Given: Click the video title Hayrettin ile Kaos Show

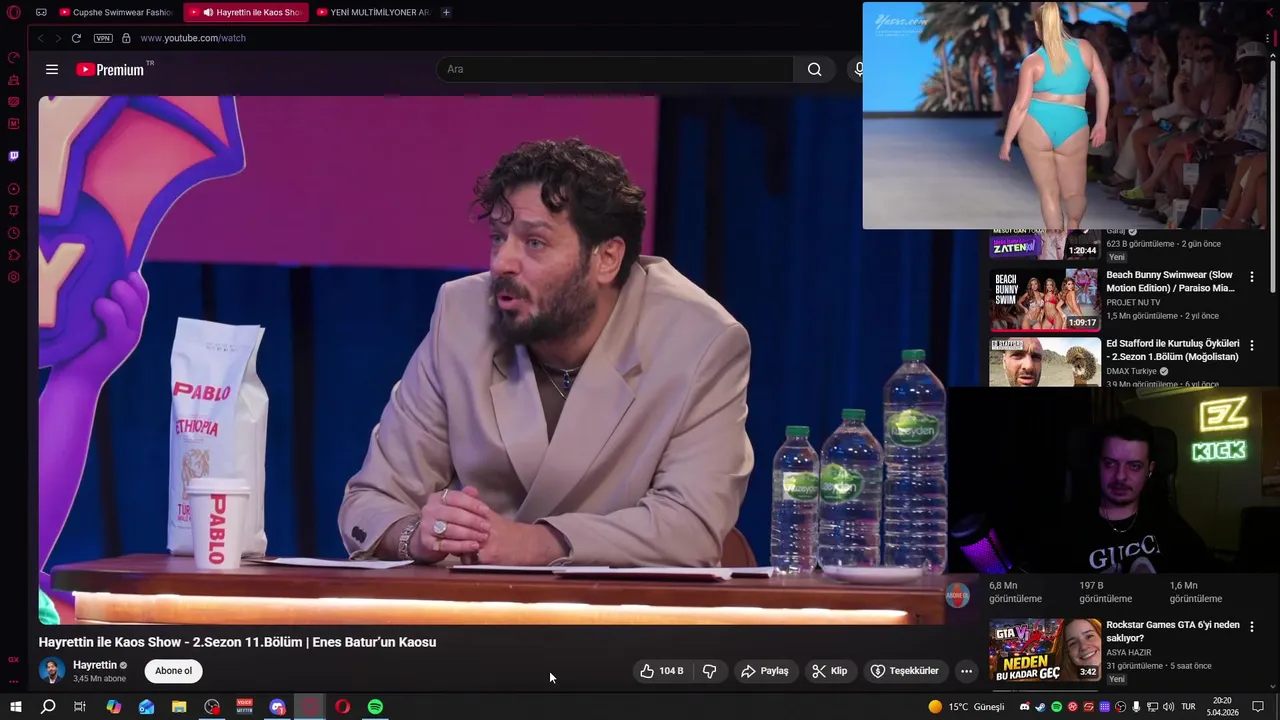Looking at the screenshot, I should tap(237, 642).
